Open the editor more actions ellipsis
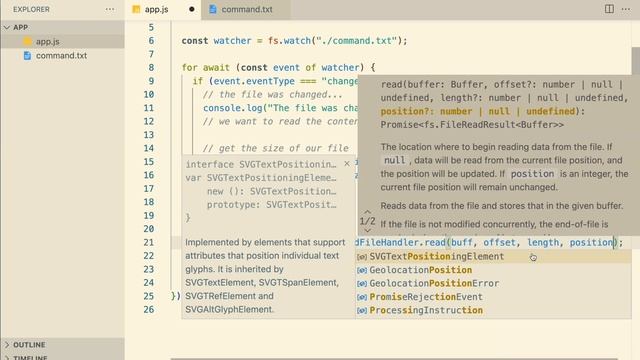Viewport: 640px width, 360px height. pyautogui.click(x=626, y=9)
